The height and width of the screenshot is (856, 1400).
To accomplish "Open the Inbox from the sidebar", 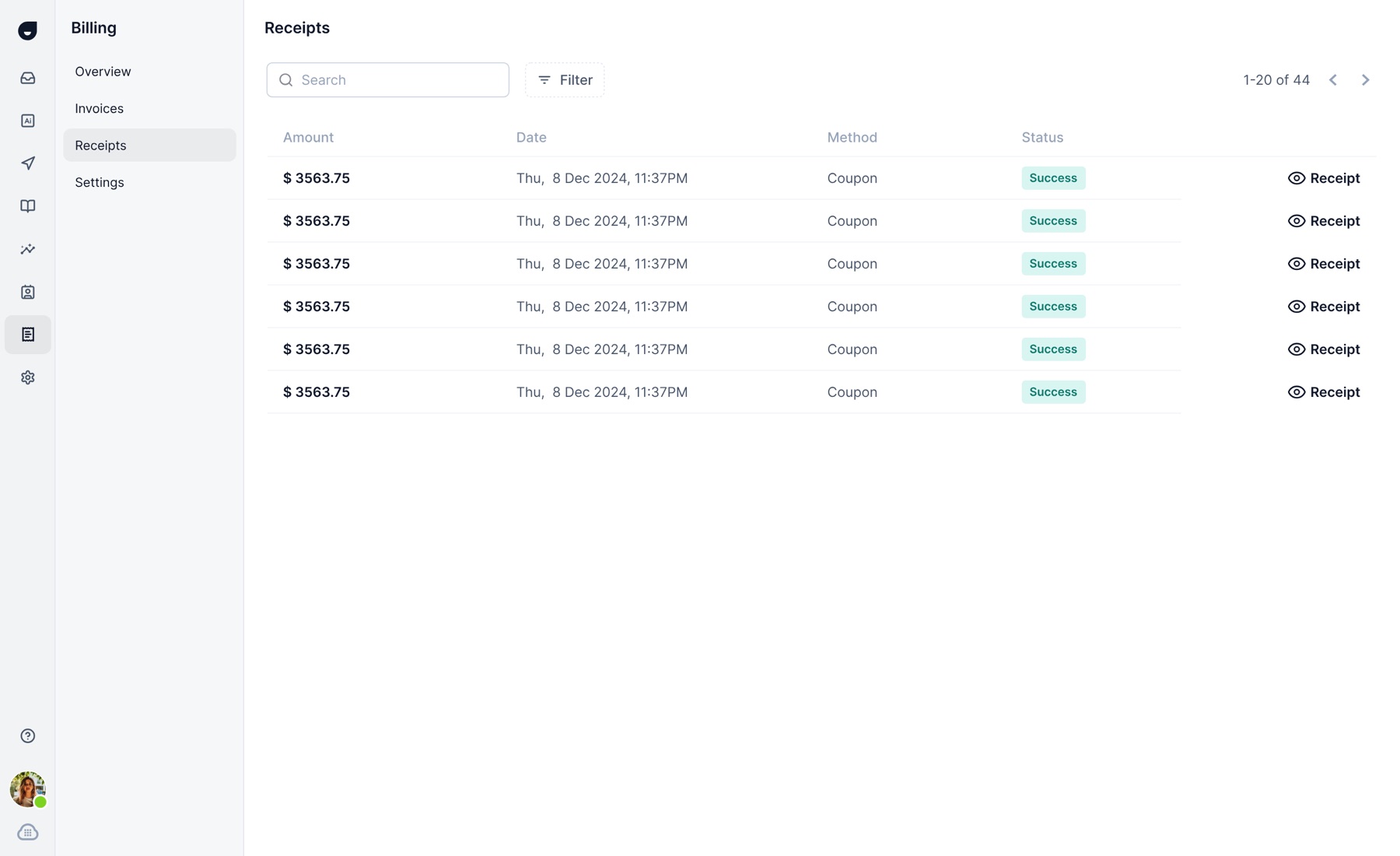I will pos(27,78).
